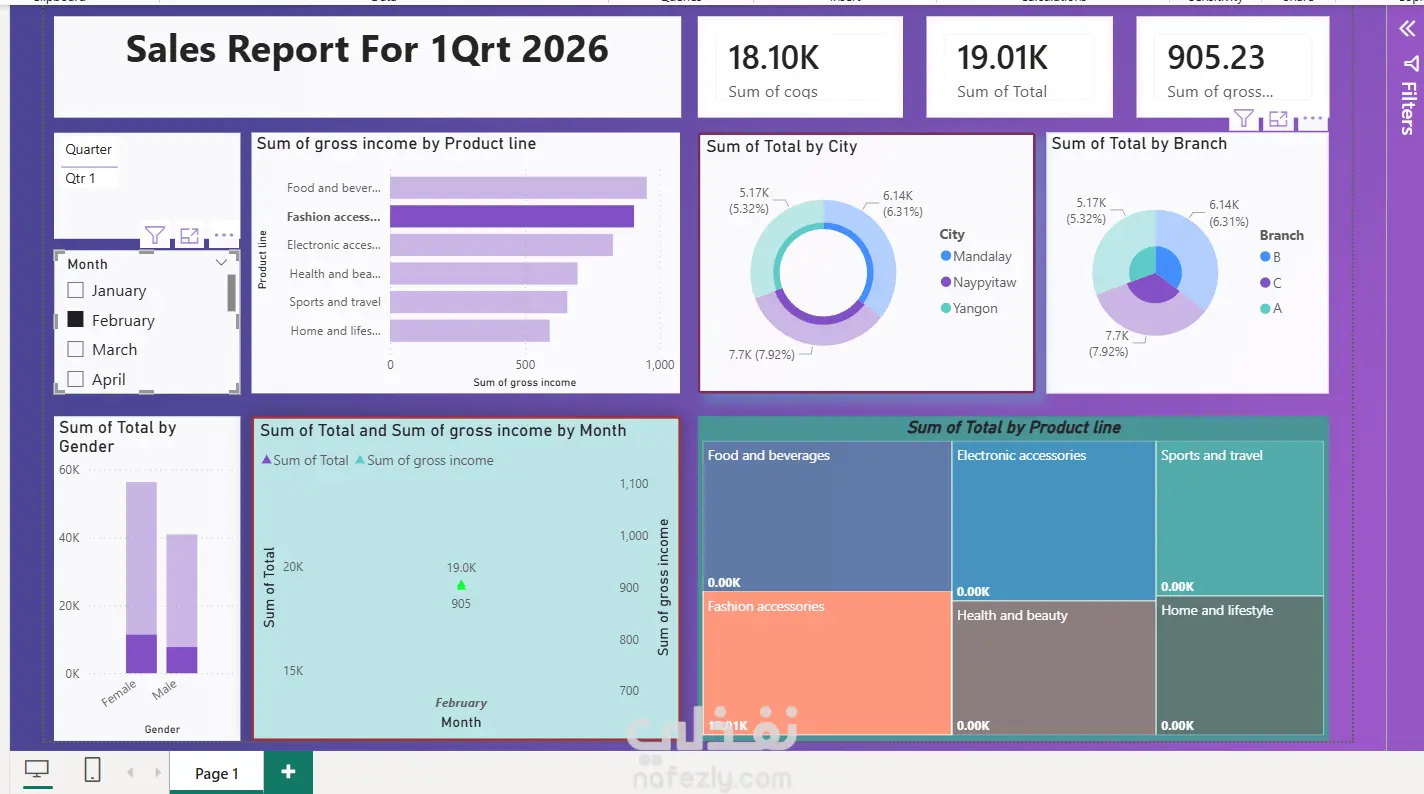Click the Sports and travel treemap tile
The height and width of the screenshot is (794, 1424).
point(1240,519)
